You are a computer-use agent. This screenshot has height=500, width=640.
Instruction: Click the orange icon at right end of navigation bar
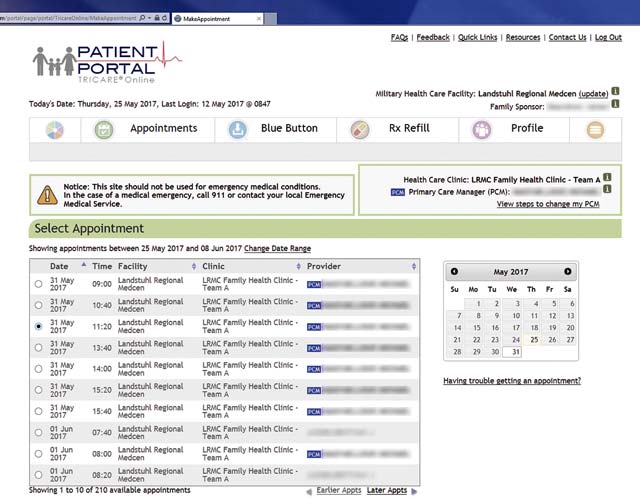point(596,129)
